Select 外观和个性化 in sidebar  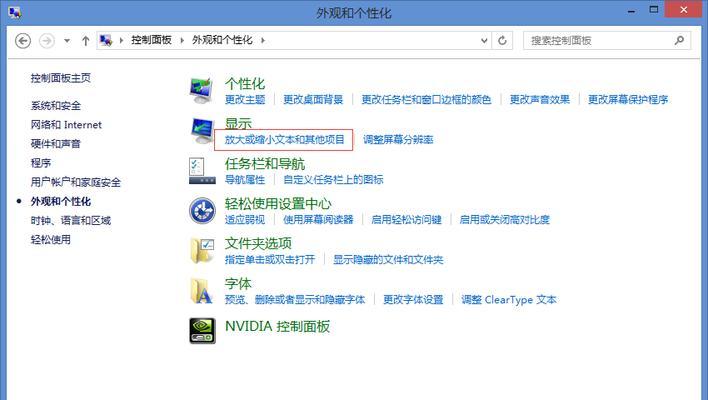click(x=61, y=201)
